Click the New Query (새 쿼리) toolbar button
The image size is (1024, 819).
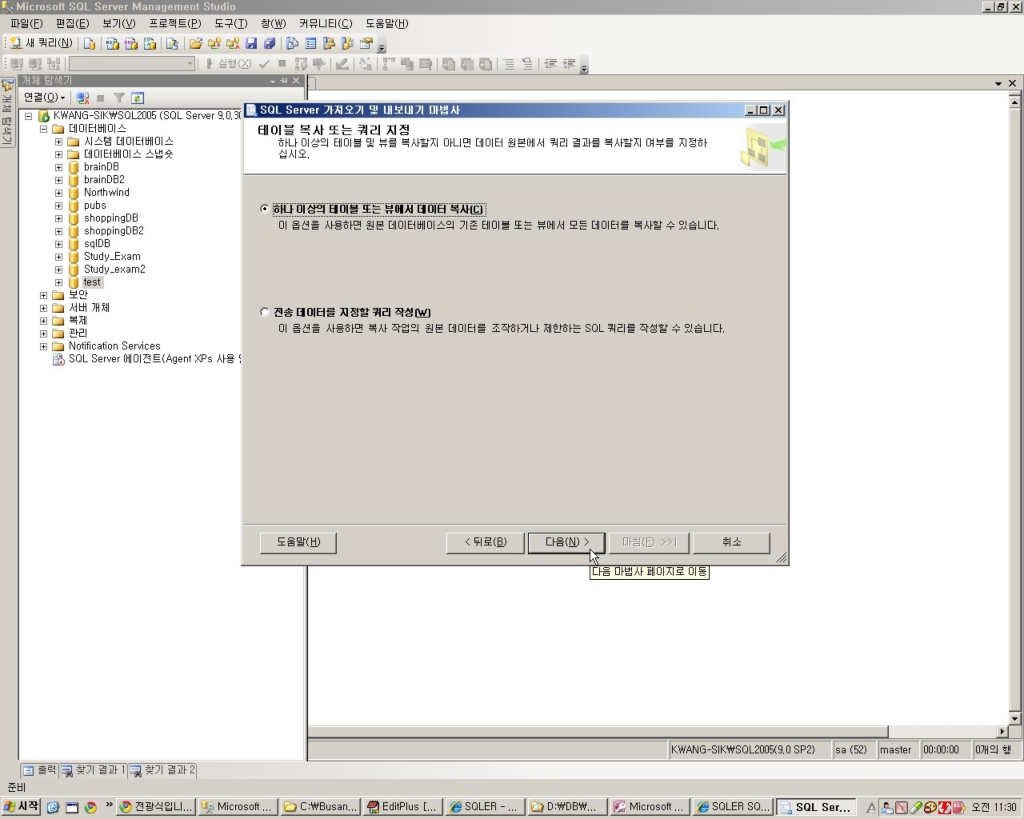(x=41, y=43)
